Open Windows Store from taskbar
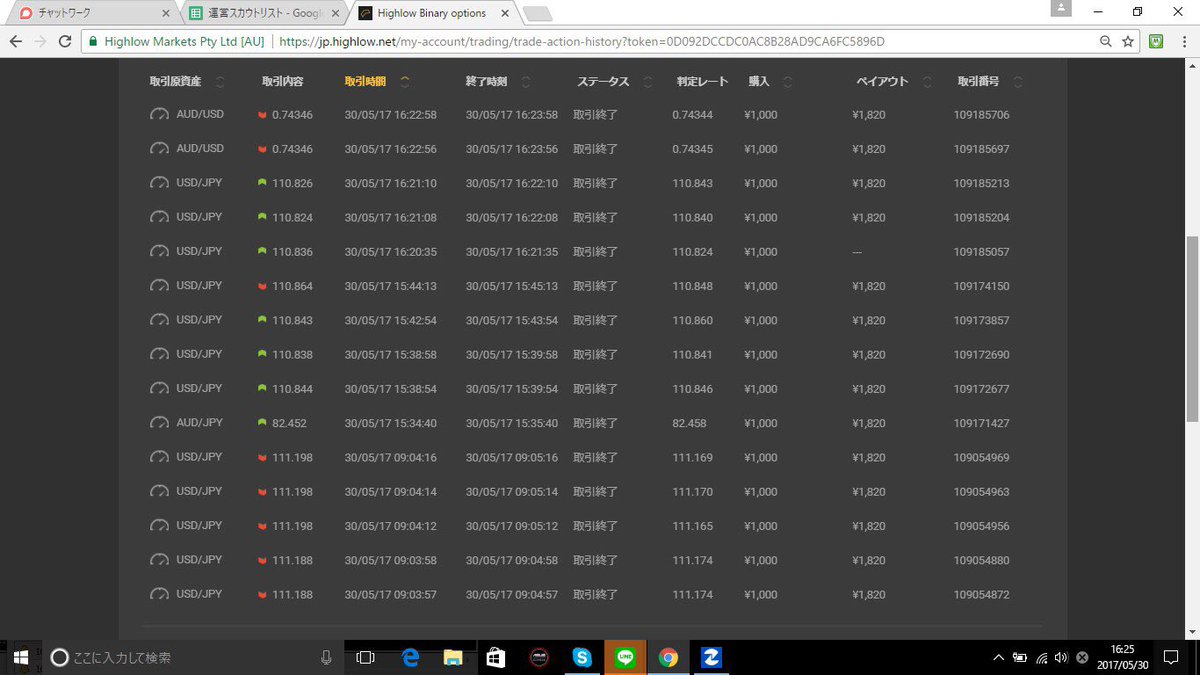Viewport: 1200px width, 675px height. [496, 658]
